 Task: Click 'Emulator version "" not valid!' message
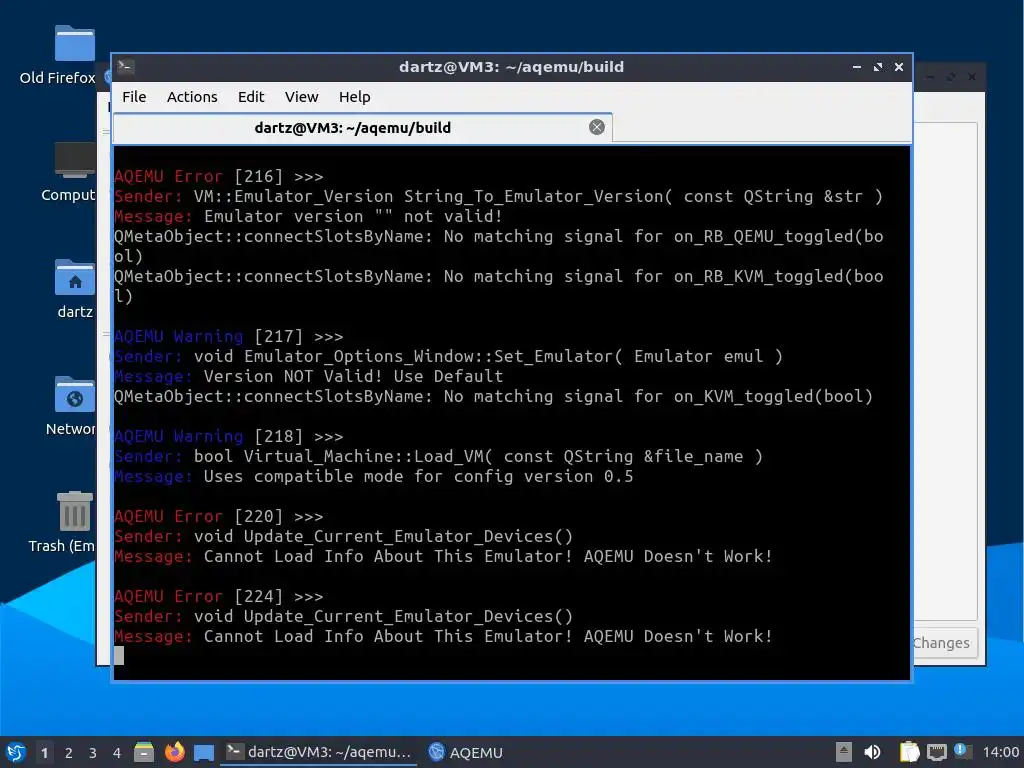[353, 216]
